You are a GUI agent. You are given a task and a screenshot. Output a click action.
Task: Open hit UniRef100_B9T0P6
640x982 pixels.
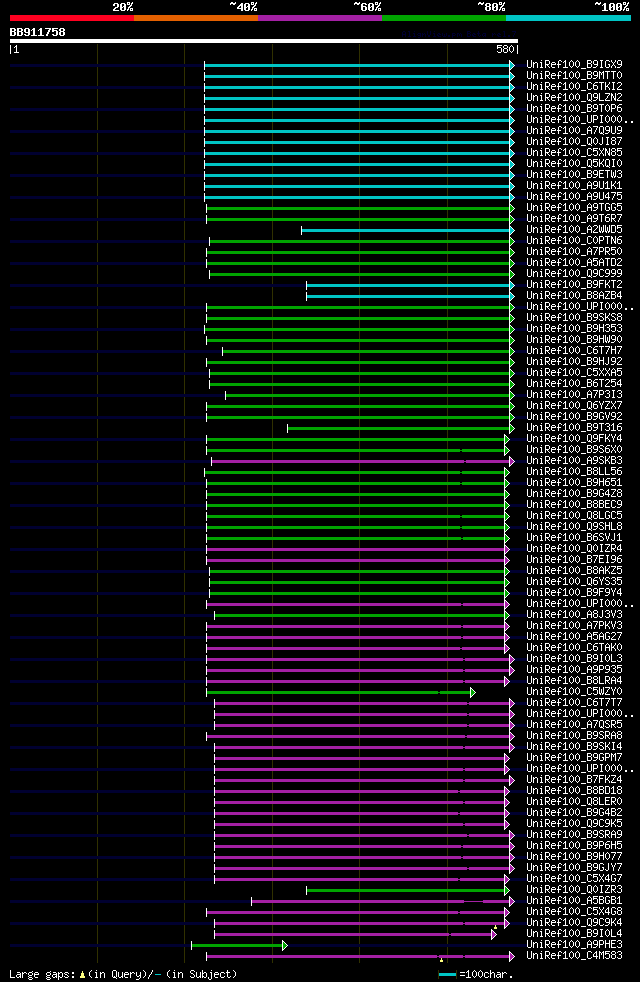pyautogui.click(x=574, y=109)
